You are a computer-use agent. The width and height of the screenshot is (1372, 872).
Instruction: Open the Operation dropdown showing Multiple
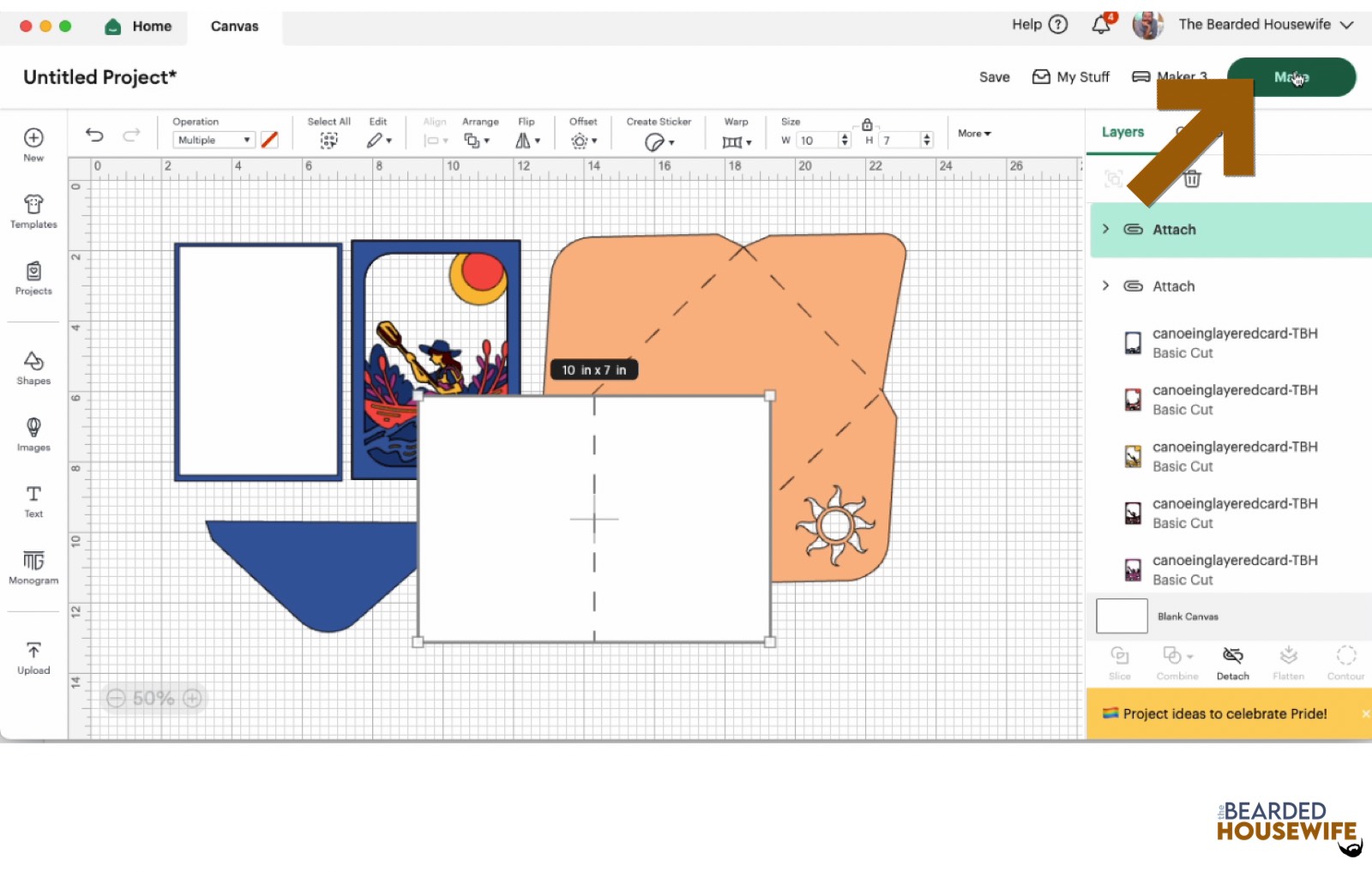tap(214, 140)
